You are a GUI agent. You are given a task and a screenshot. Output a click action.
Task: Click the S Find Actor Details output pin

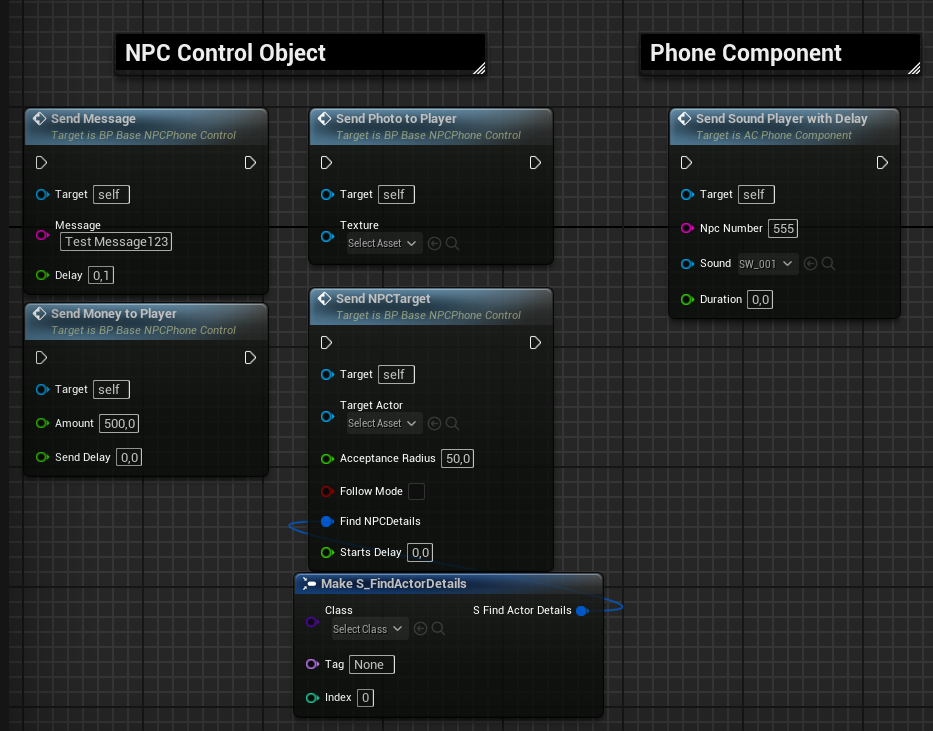click(582, 610)
